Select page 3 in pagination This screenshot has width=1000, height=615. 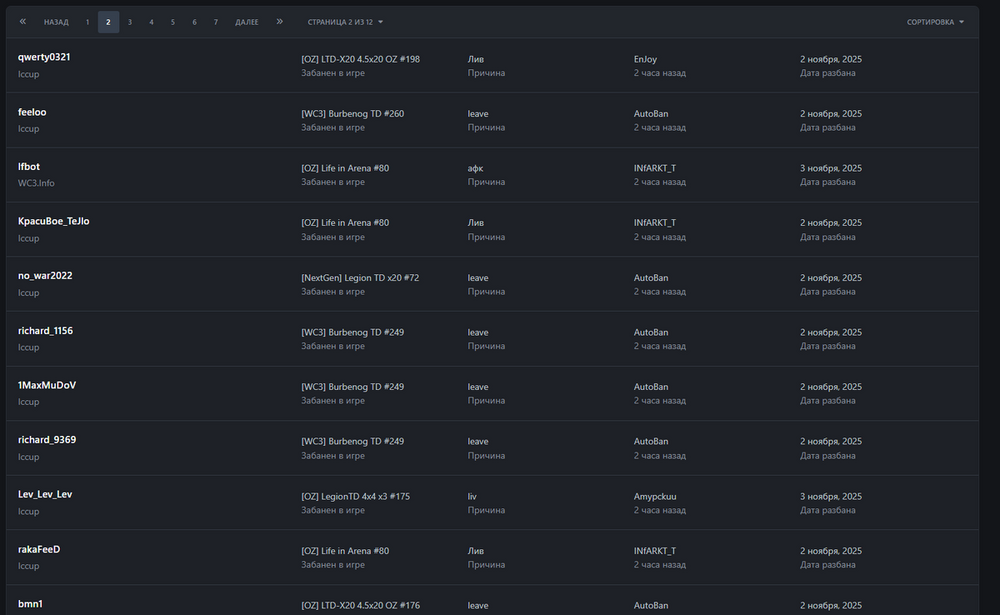pos(130,22)
